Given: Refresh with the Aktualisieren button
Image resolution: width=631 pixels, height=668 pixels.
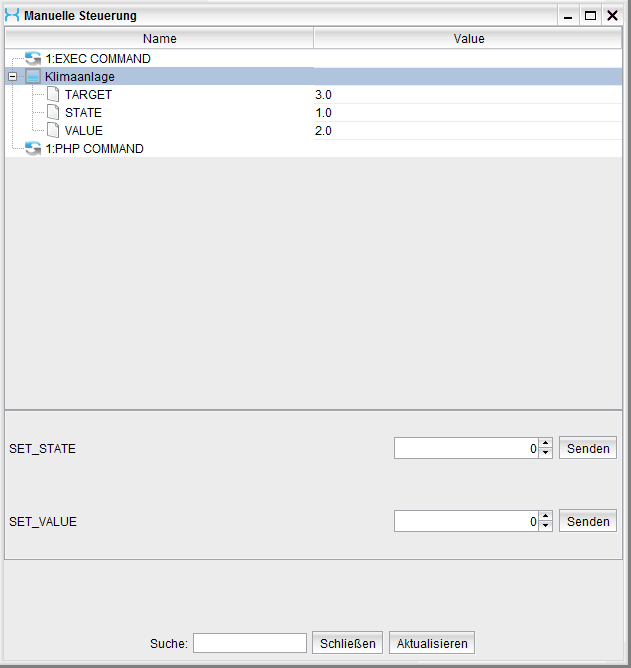Looking at the screenshot, I should click(x=432, y=643).
